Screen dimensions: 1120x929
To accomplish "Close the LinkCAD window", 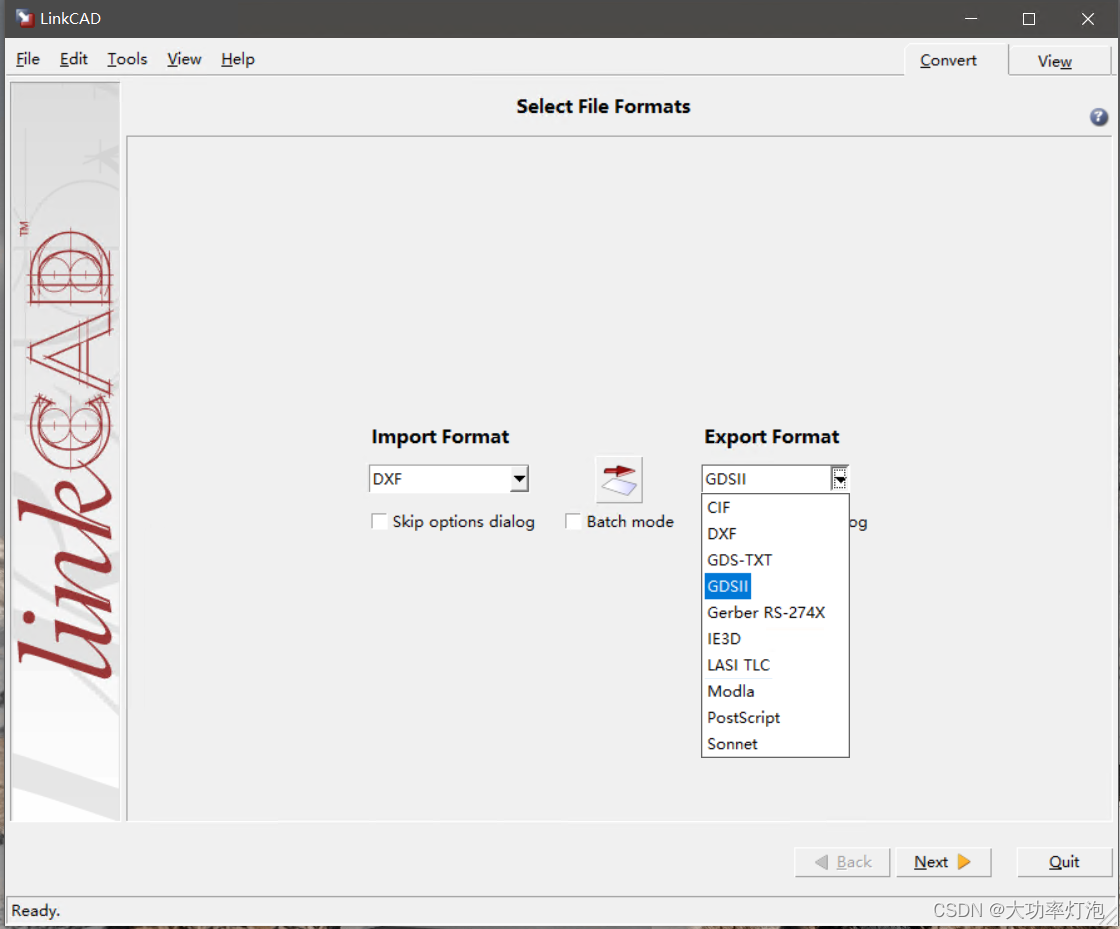I will (x=1088, y=19).
